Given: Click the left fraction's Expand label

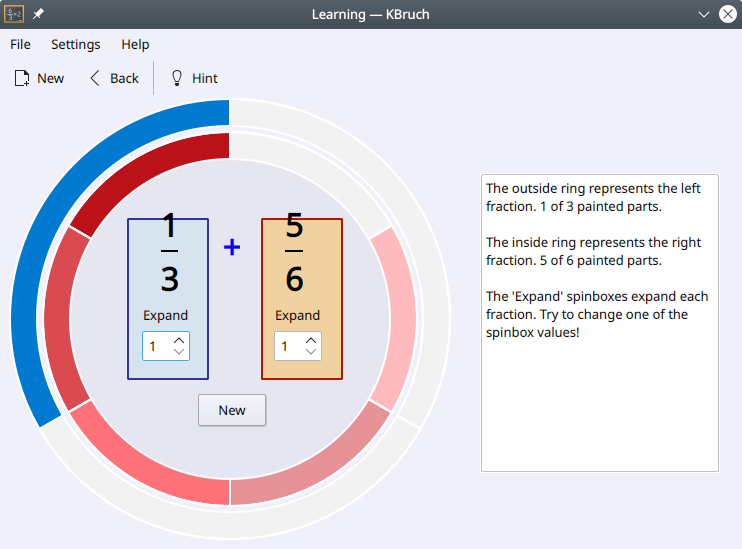Looking at the screenshot, I should tap(166, 315).
